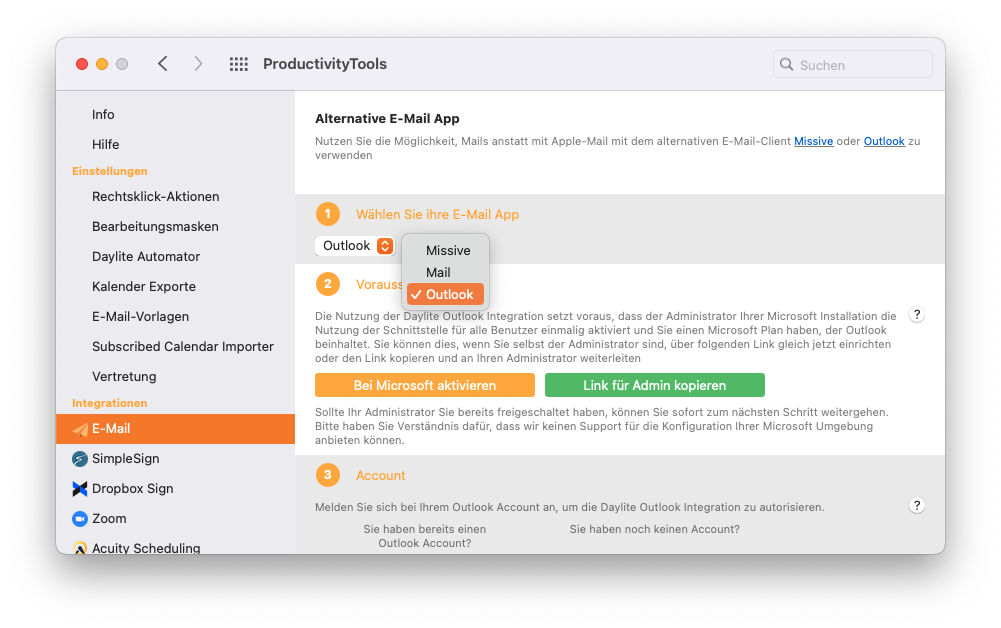Go back with the left chevron
The image size is (1001, 628).
163,64
